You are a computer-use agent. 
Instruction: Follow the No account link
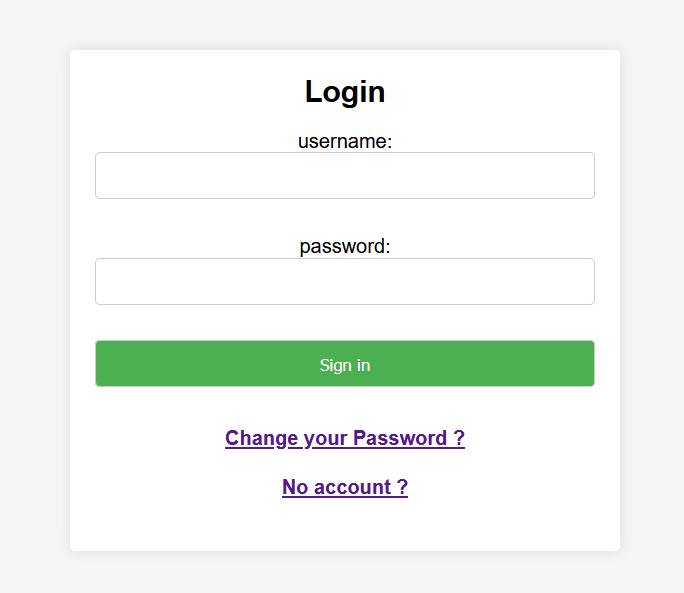[x=345, y=487]
